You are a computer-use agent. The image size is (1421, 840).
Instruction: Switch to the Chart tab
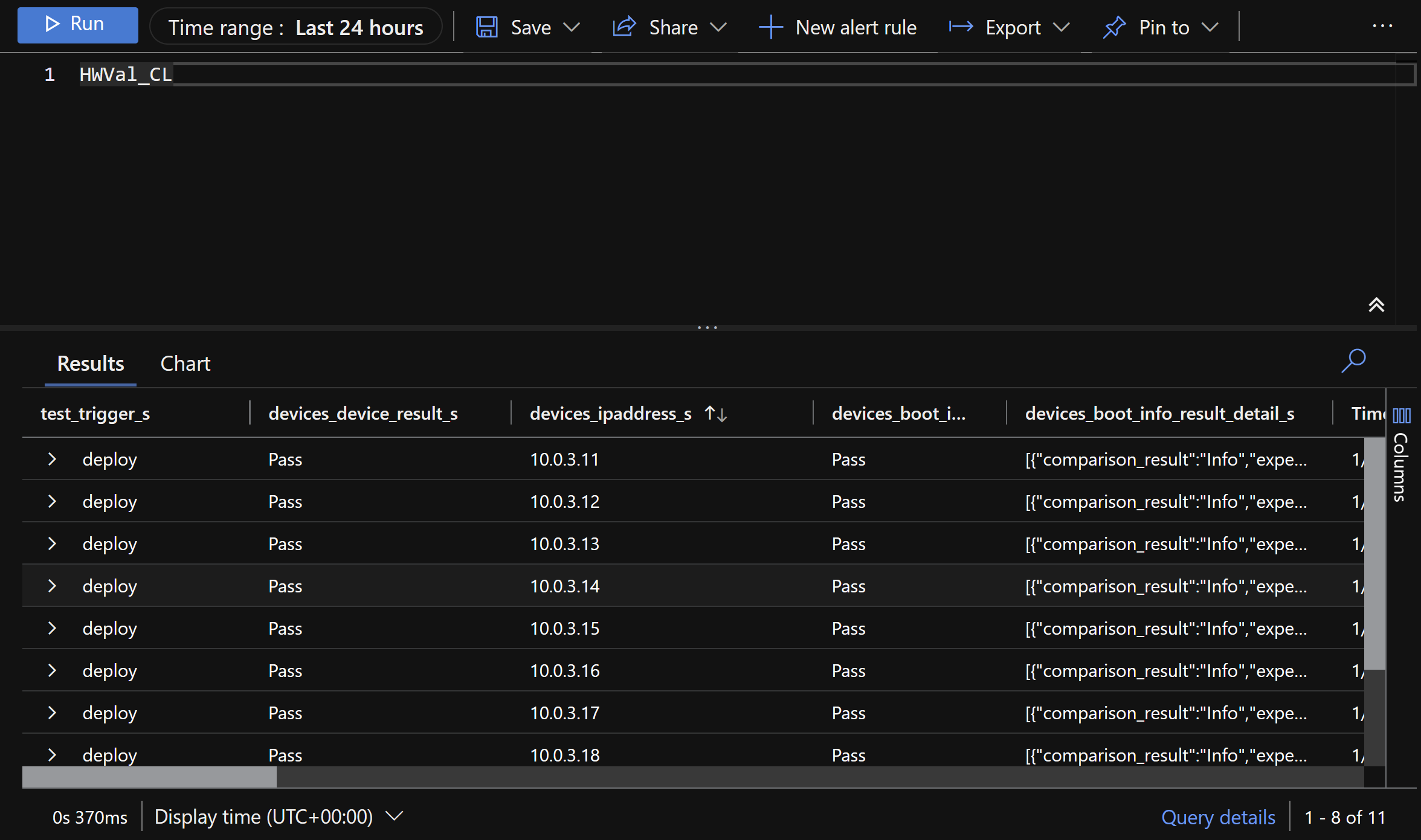(x=185, y=364)
